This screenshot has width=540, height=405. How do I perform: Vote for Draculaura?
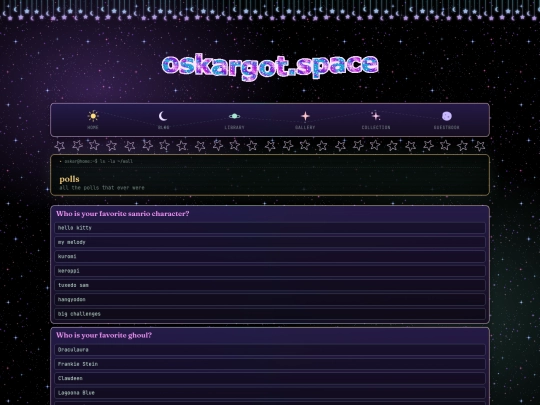tap(270, 350)
